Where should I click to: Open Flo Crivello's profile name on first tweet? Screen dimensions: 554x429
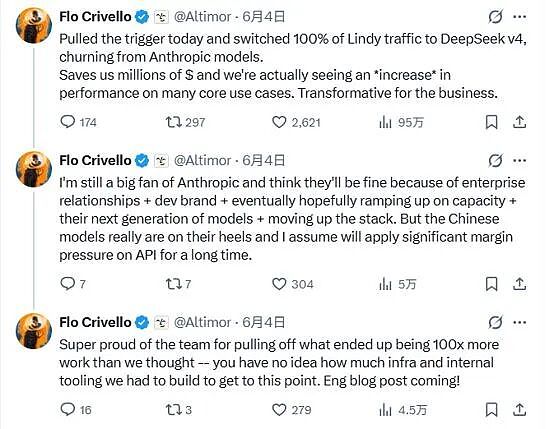pyautogui.click(x=95, y=17)
